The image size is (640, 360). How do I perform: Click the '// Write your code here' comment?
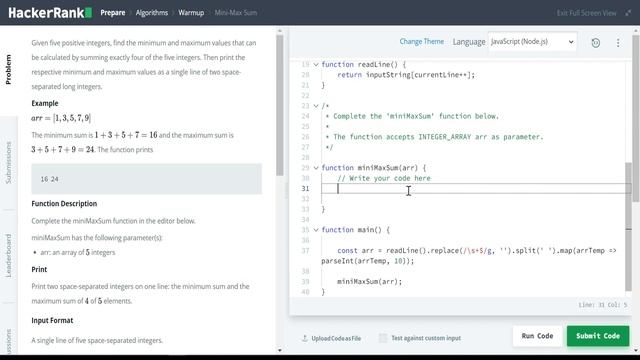384,178
